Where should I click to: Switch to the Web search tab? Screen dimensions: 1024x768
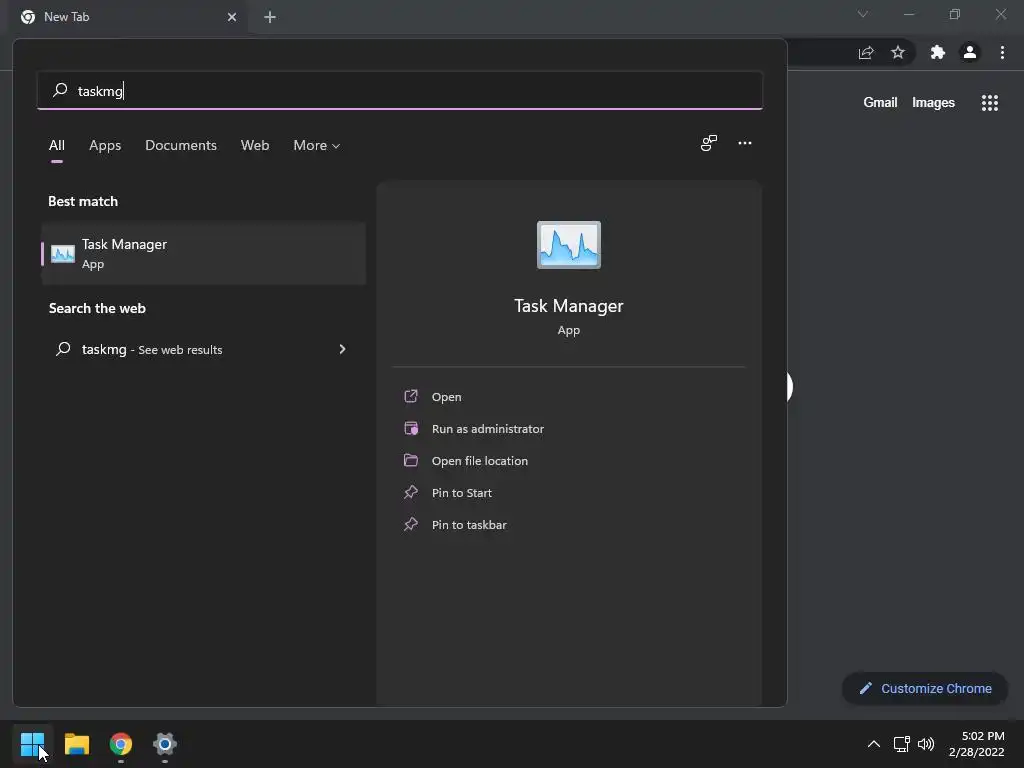point(255,145)
